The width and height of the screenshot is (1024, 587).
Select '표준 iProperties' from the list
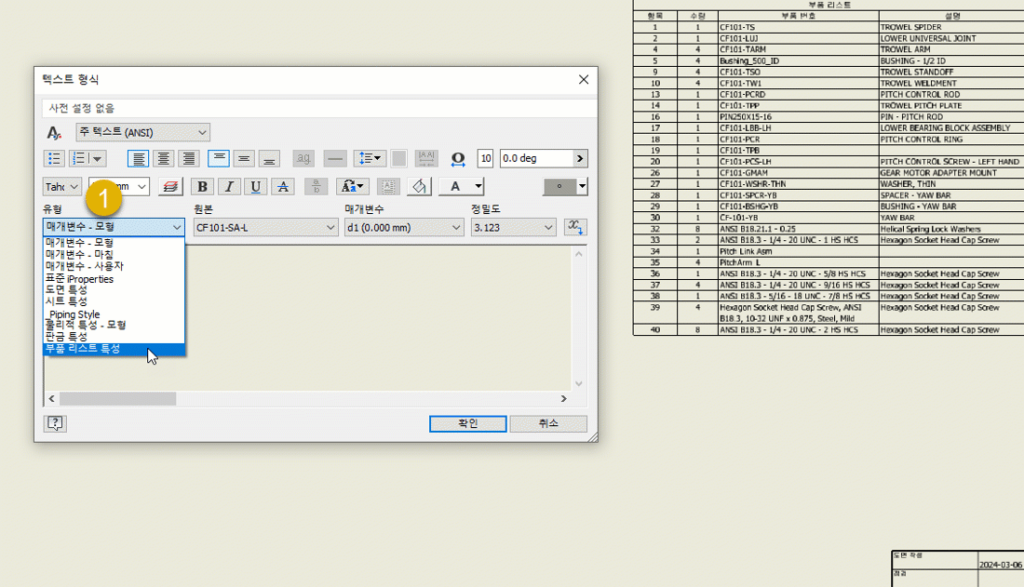click(x=114, y=279)
